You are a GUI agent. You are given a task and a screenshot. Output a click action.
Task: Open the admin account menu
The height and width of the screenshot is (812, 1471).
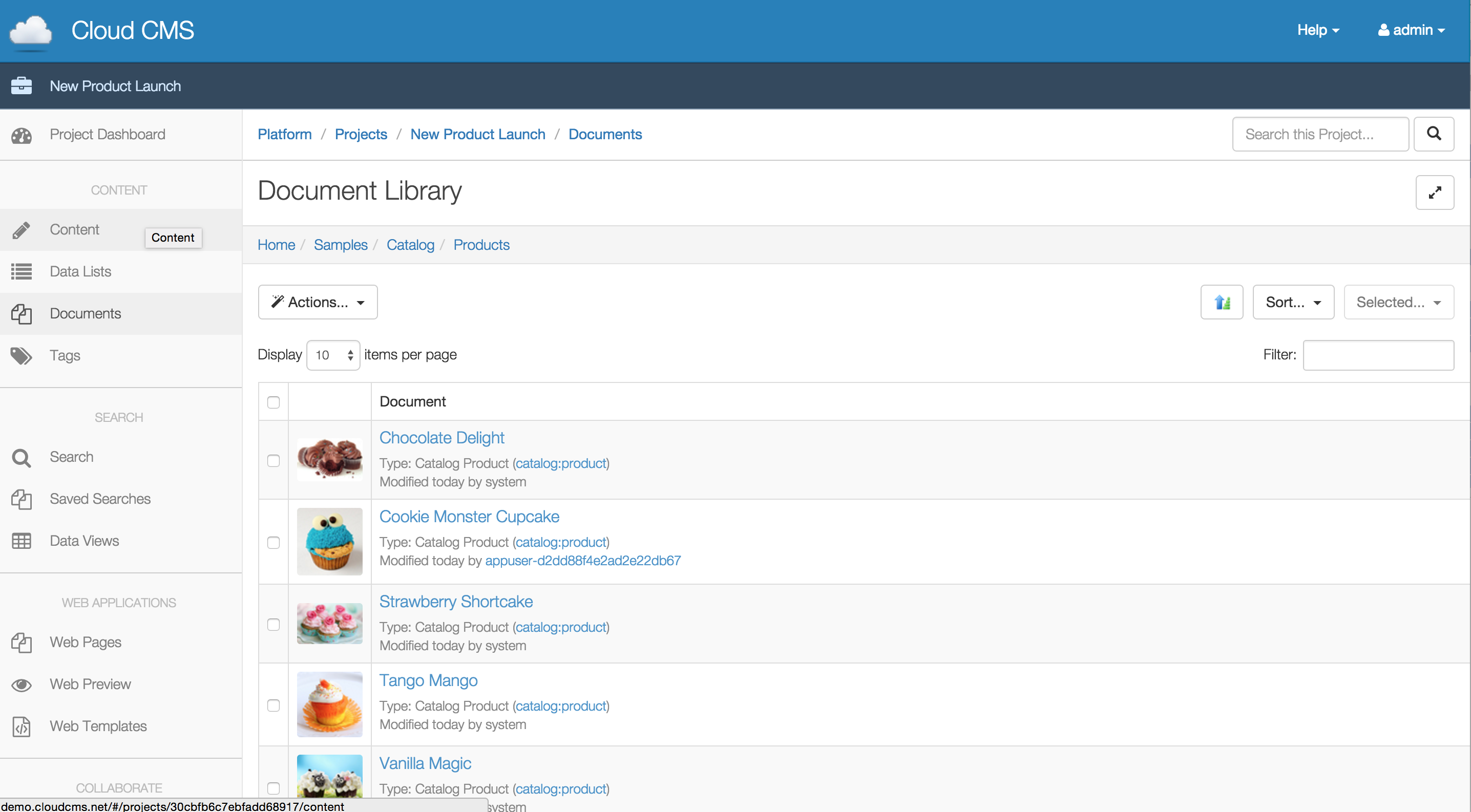1412,30
